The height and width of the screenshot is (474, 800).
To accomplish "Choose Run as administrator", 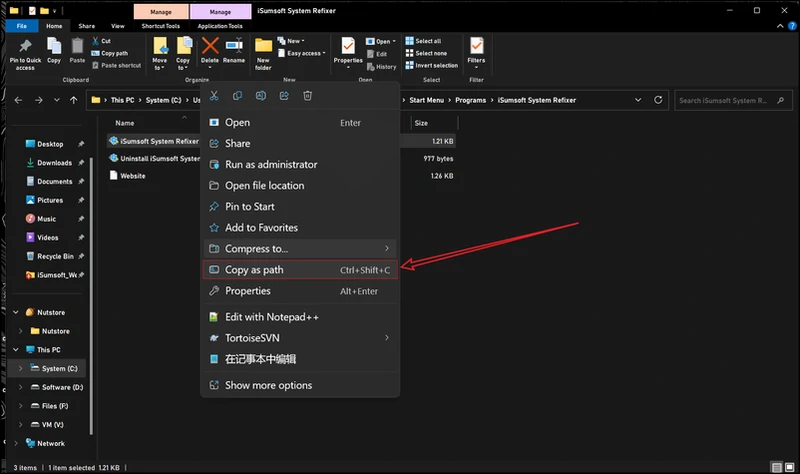I will pyautogui.click(x=270, y=164).
